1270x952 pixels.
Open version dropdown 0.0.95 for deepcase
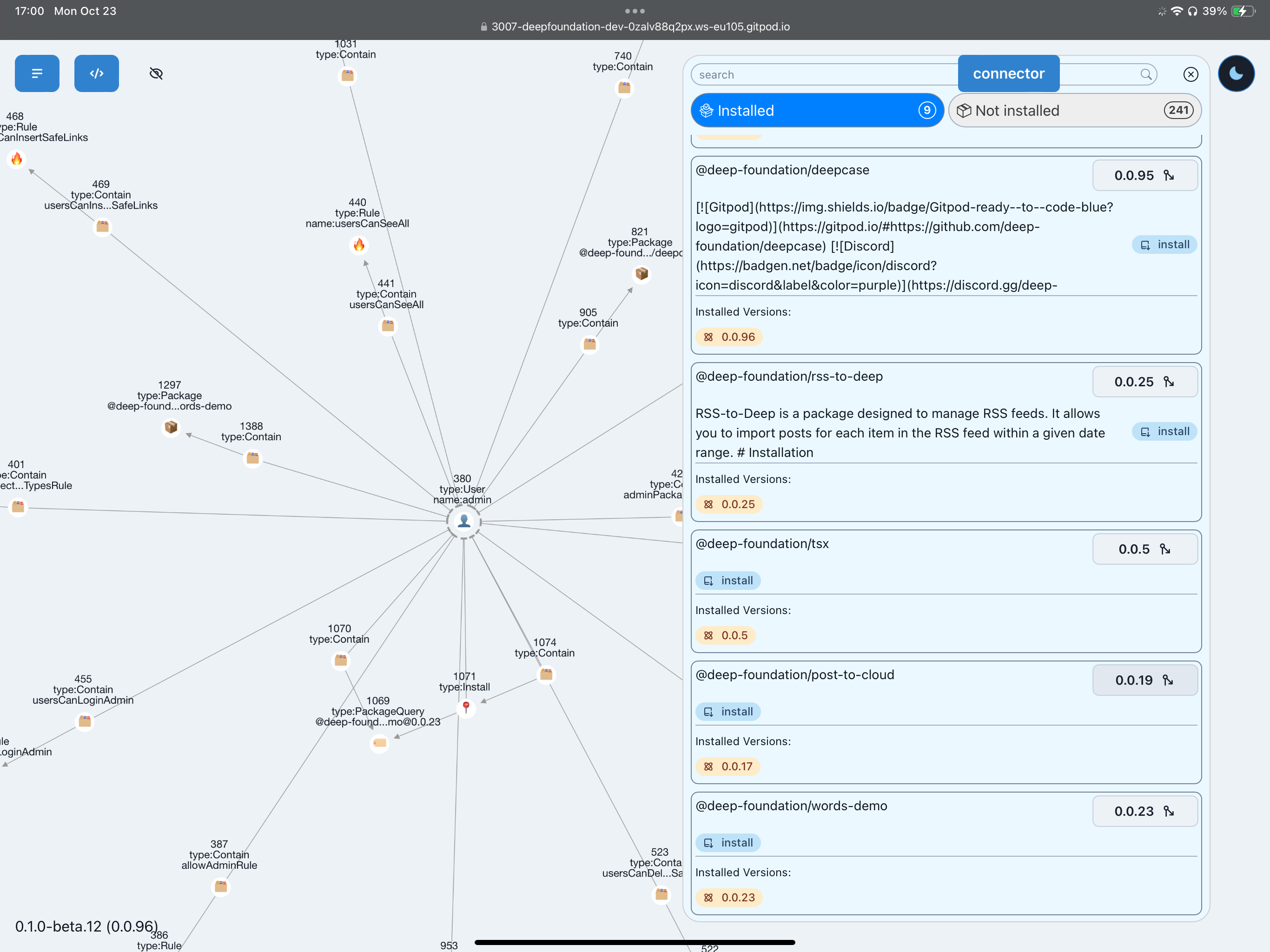pos(1144,176)
